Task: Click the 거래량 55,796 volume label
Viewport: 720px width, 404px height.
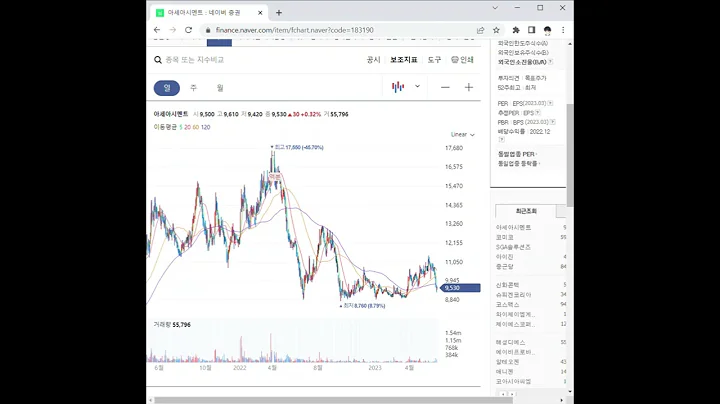Action: tap(172, 325)
